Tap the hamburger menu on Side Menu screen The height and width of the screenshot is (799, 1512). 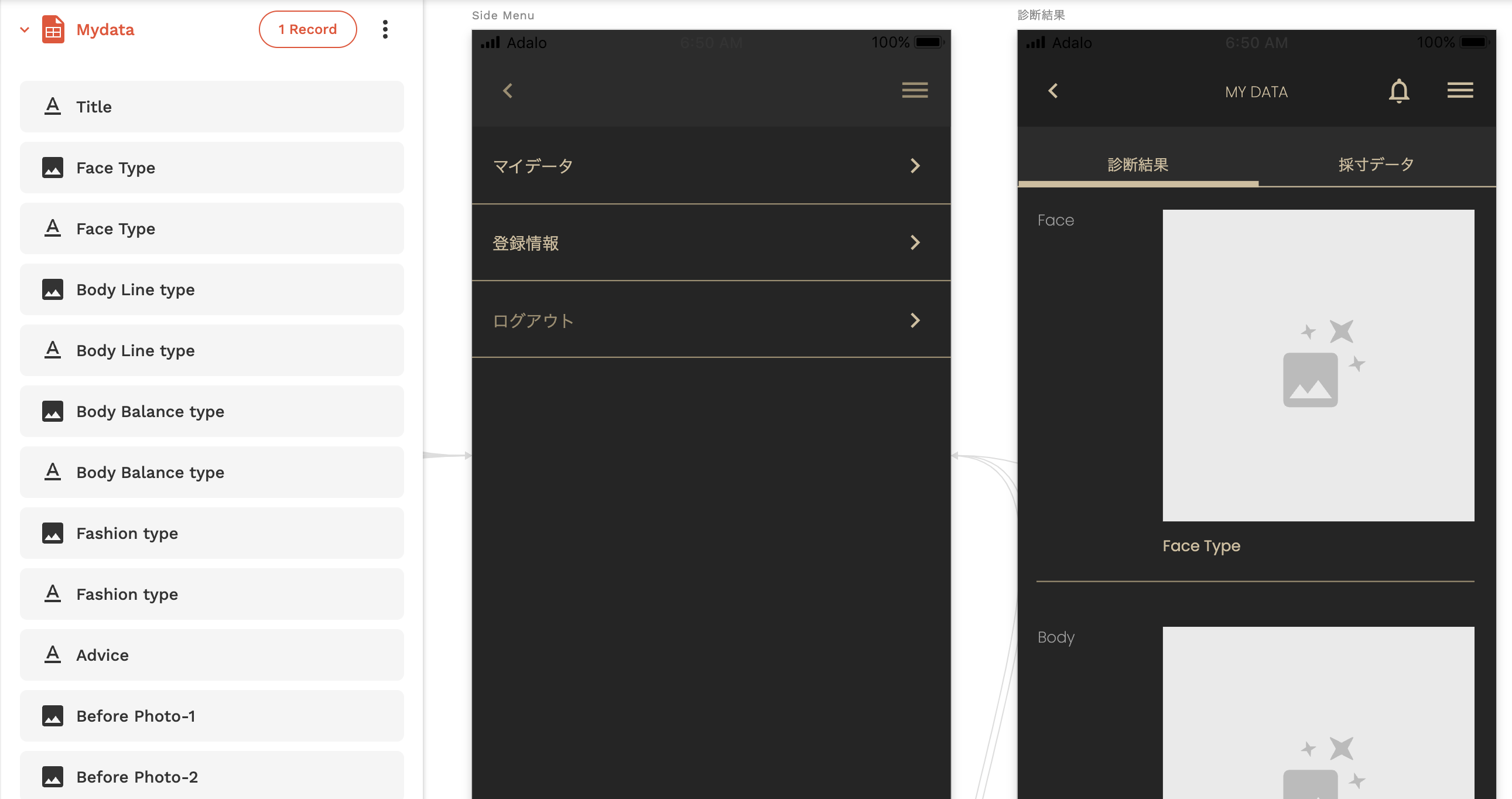tap(915, 90)
